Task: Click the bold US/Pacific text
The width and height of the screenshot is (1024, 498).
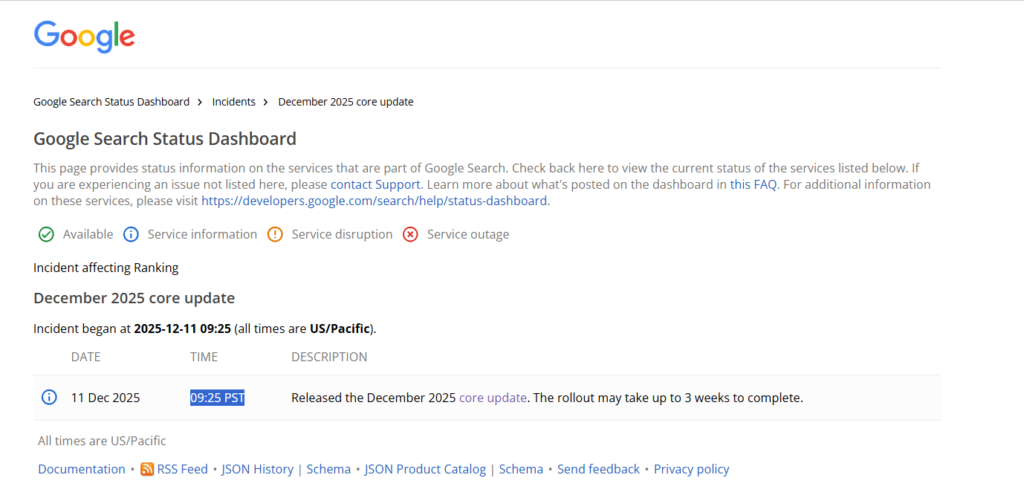Action: tap(340, 328)
